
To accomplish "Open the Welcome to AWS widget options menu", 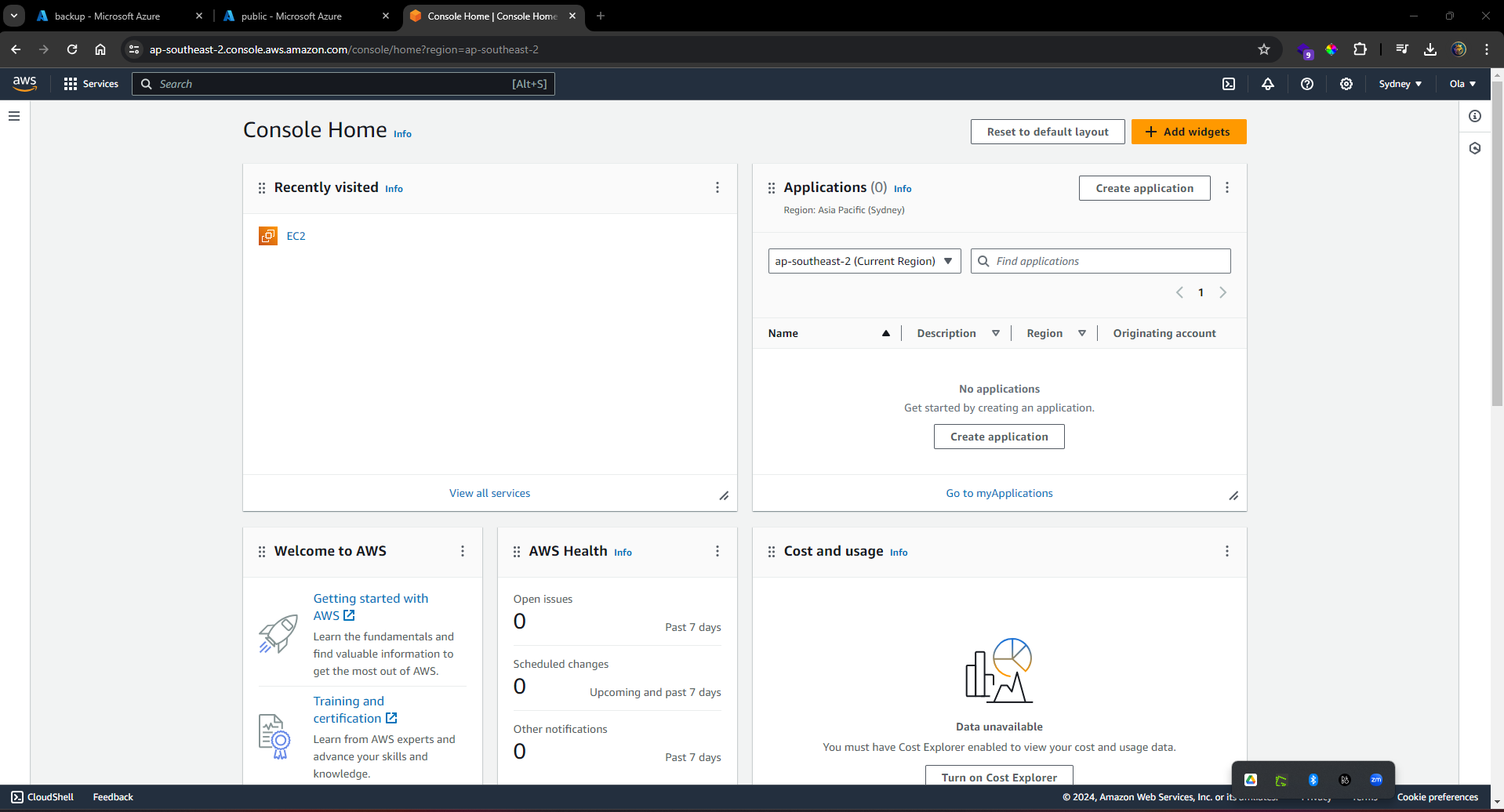I will (463, 551).
